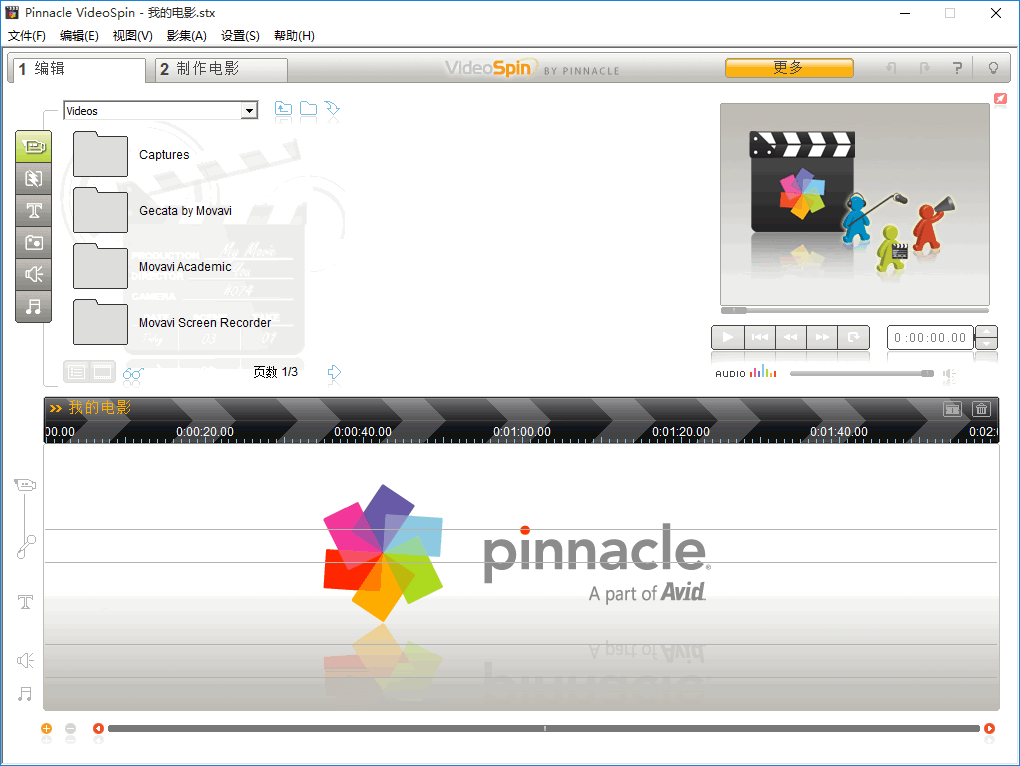Open help with question mark icon
Viewport: 1020px width, 766px height.
(957, 68)
